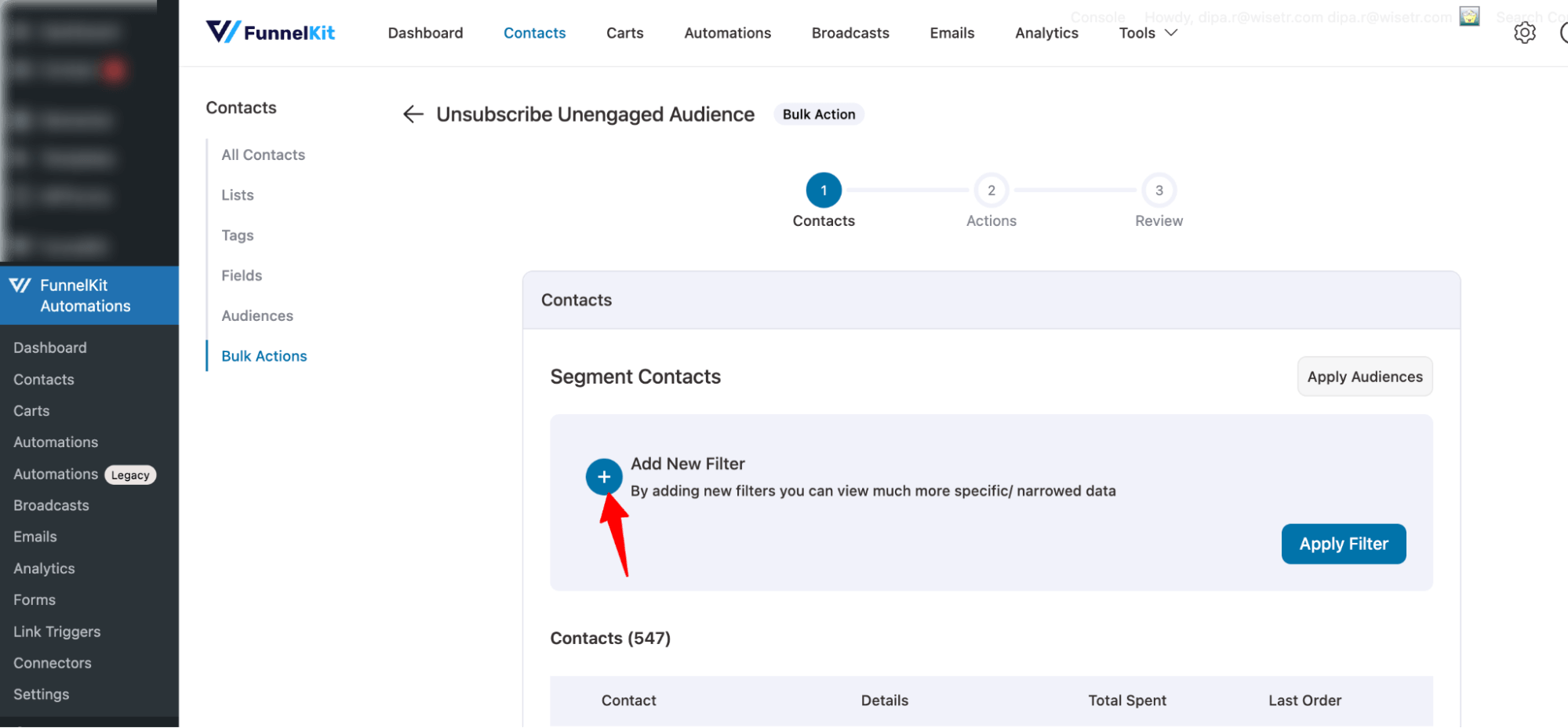Open Audiences in the Contacts submenu
This screenshot has width=1568, height=728.
pyautogui.click(x=257, y=316)
